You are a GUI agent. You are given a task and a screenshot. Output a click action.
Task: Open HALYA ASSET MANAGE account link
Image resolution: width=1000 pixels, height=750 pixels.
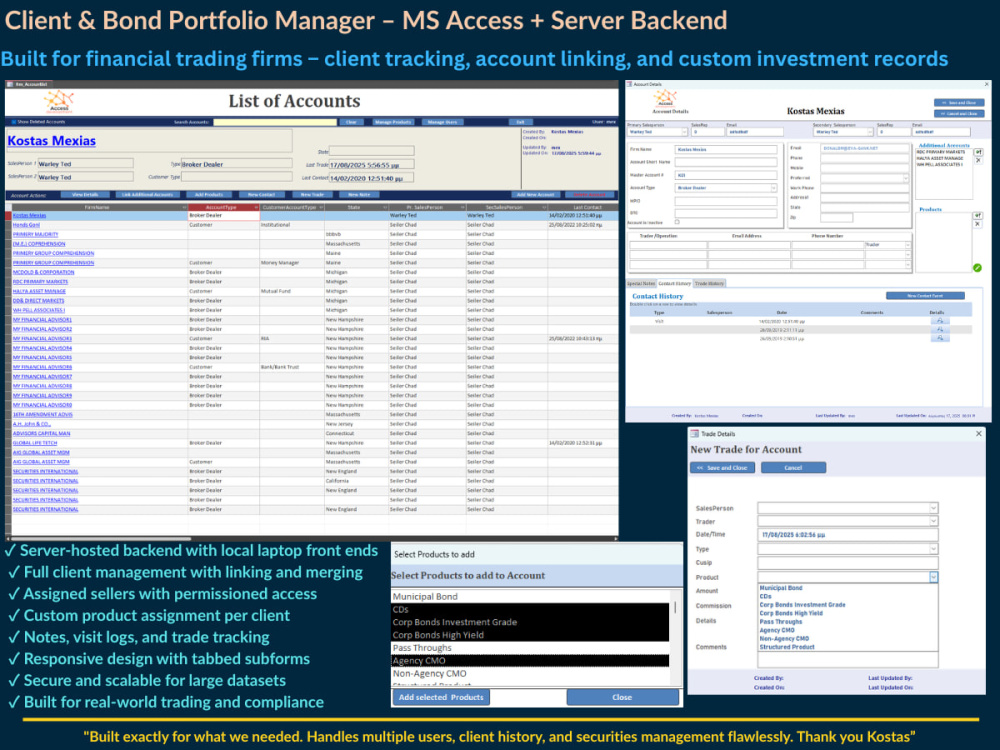(x=39, y=291)
